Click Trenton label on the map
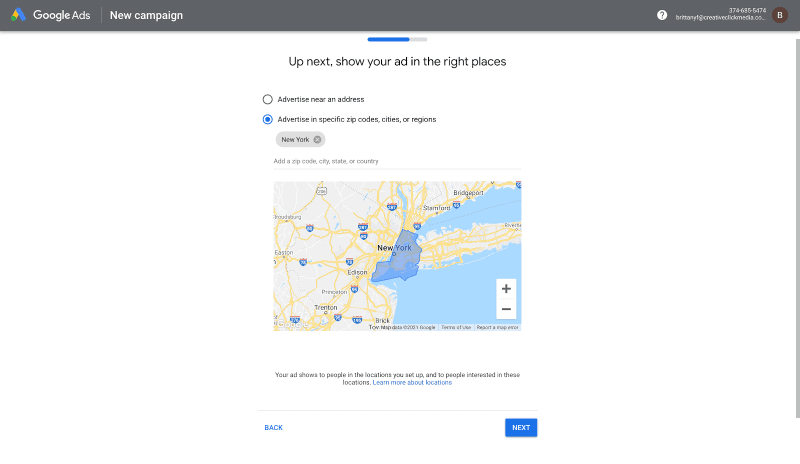Image resolution: width=800 pixels, height=464 pixels. pos(326,307)
